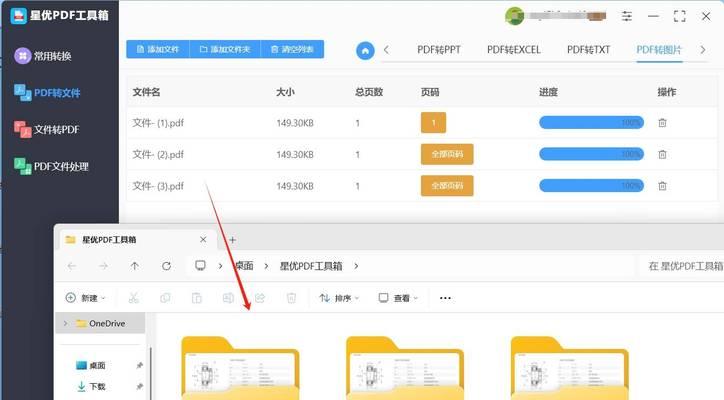This screenshot has width=724, height=400.
Task: Select the PDF转图片 tab
Action: [x=659, y=50]
